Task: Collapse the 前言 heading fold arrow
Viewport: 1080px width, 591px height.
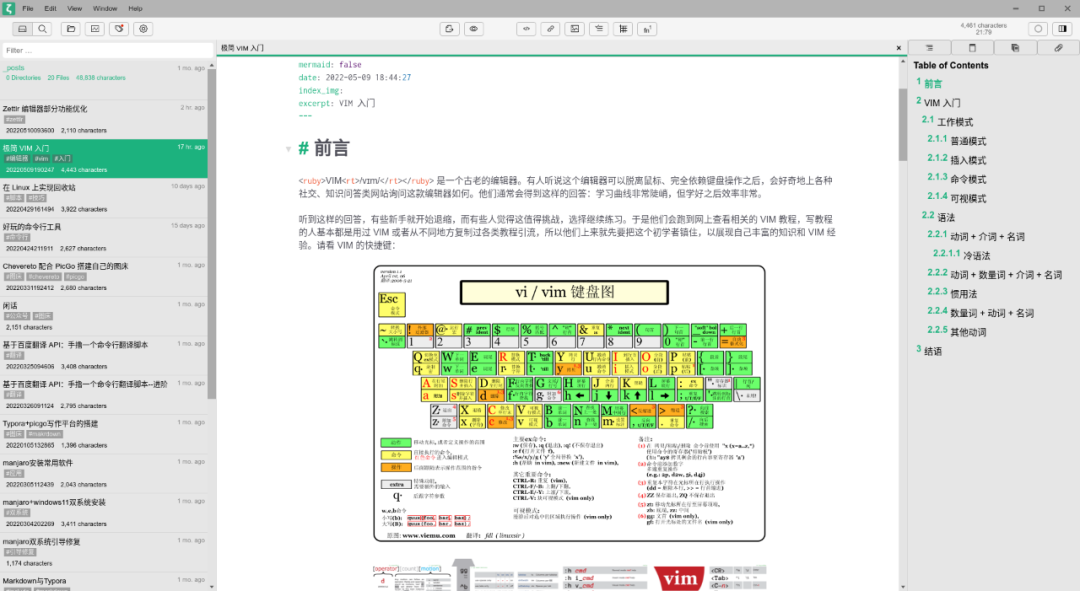Action: click(288, 149)
